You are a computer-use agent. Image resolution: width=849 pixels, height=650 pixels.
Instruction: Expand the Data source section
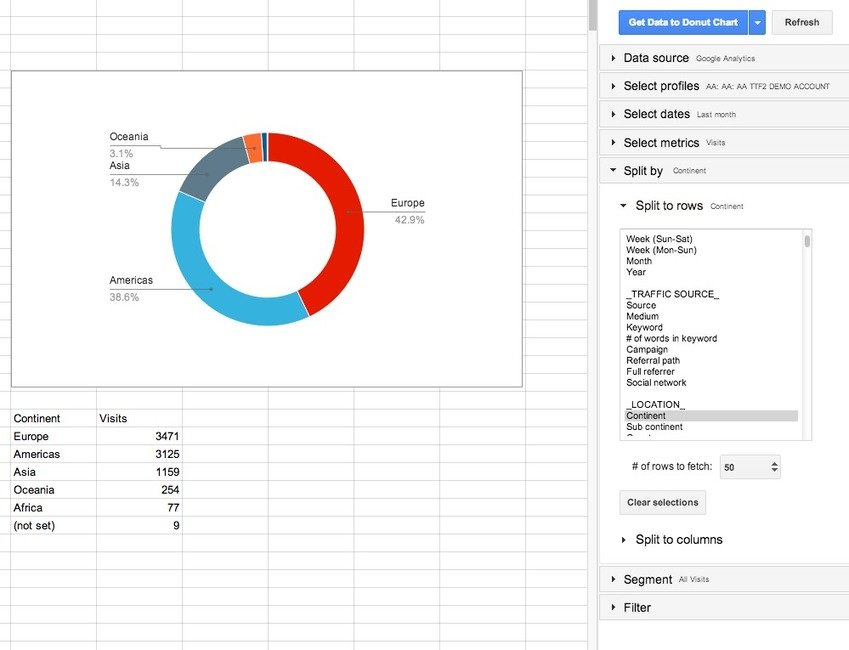pos(724,58)
